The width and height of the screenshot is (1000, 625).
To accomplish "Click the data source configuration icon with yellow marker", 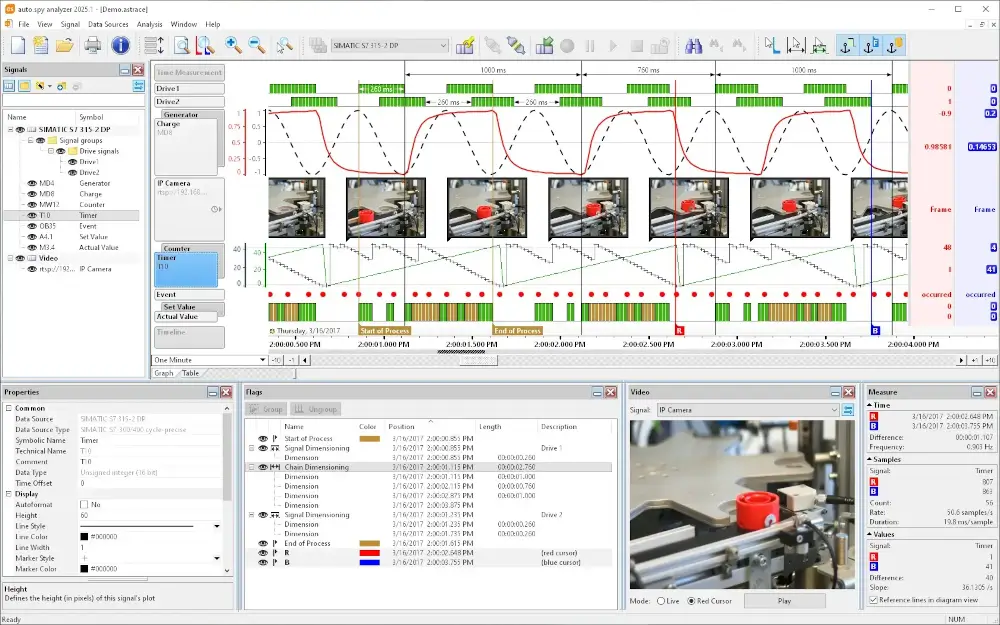I will [465, 45].
